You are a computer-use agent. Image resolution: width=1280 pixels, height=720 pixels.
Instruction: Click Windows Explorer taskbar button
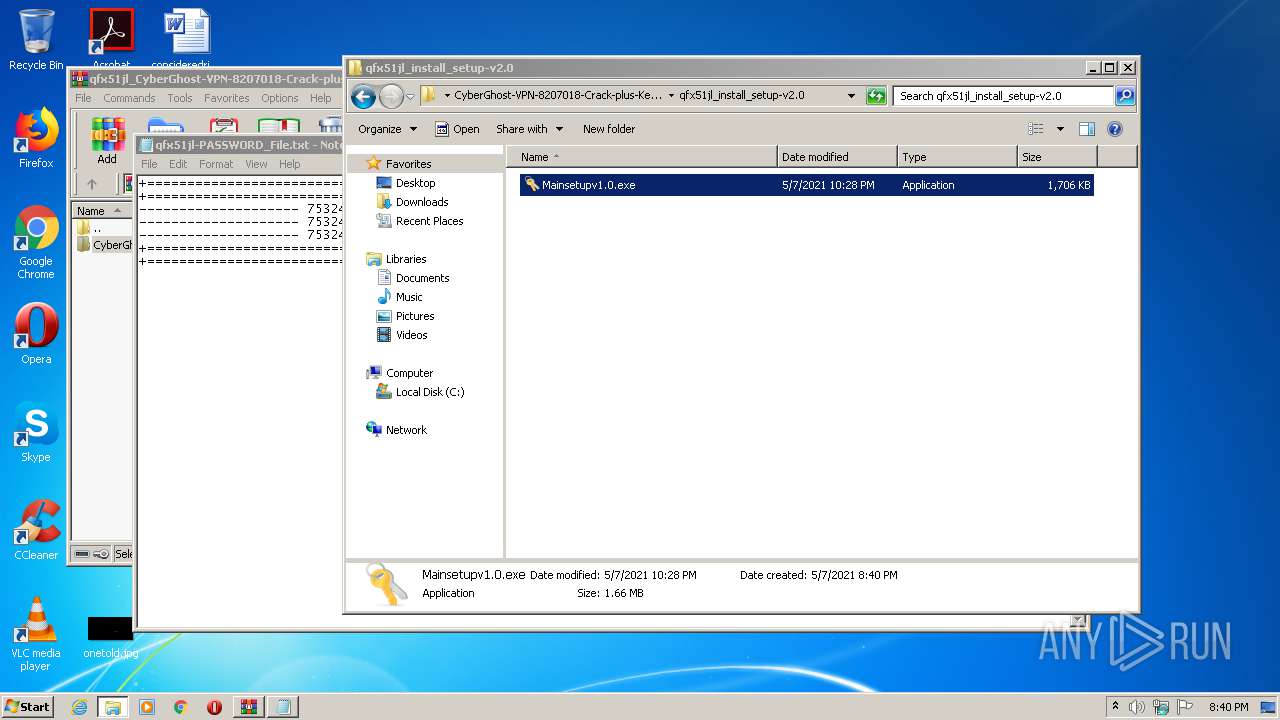coord(113,707)
